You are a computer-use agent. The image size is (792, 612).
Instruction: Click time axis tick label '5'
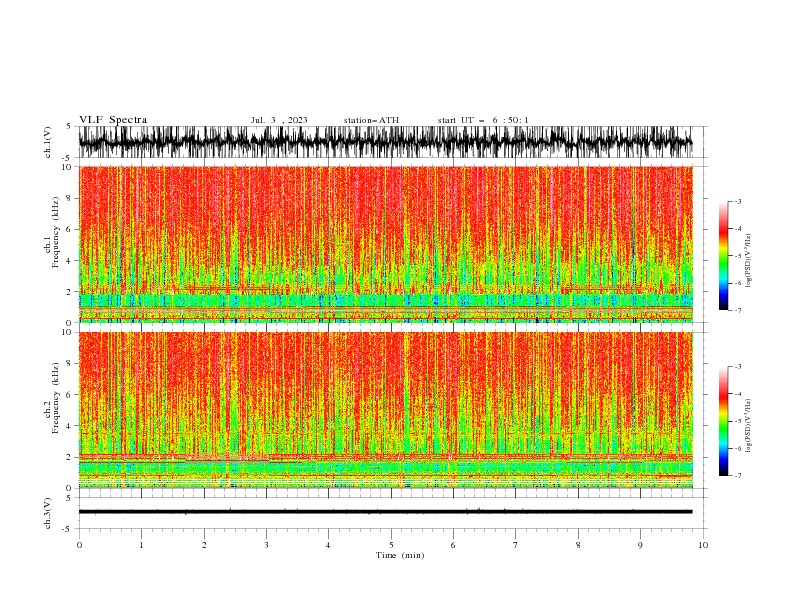point(391,545)
